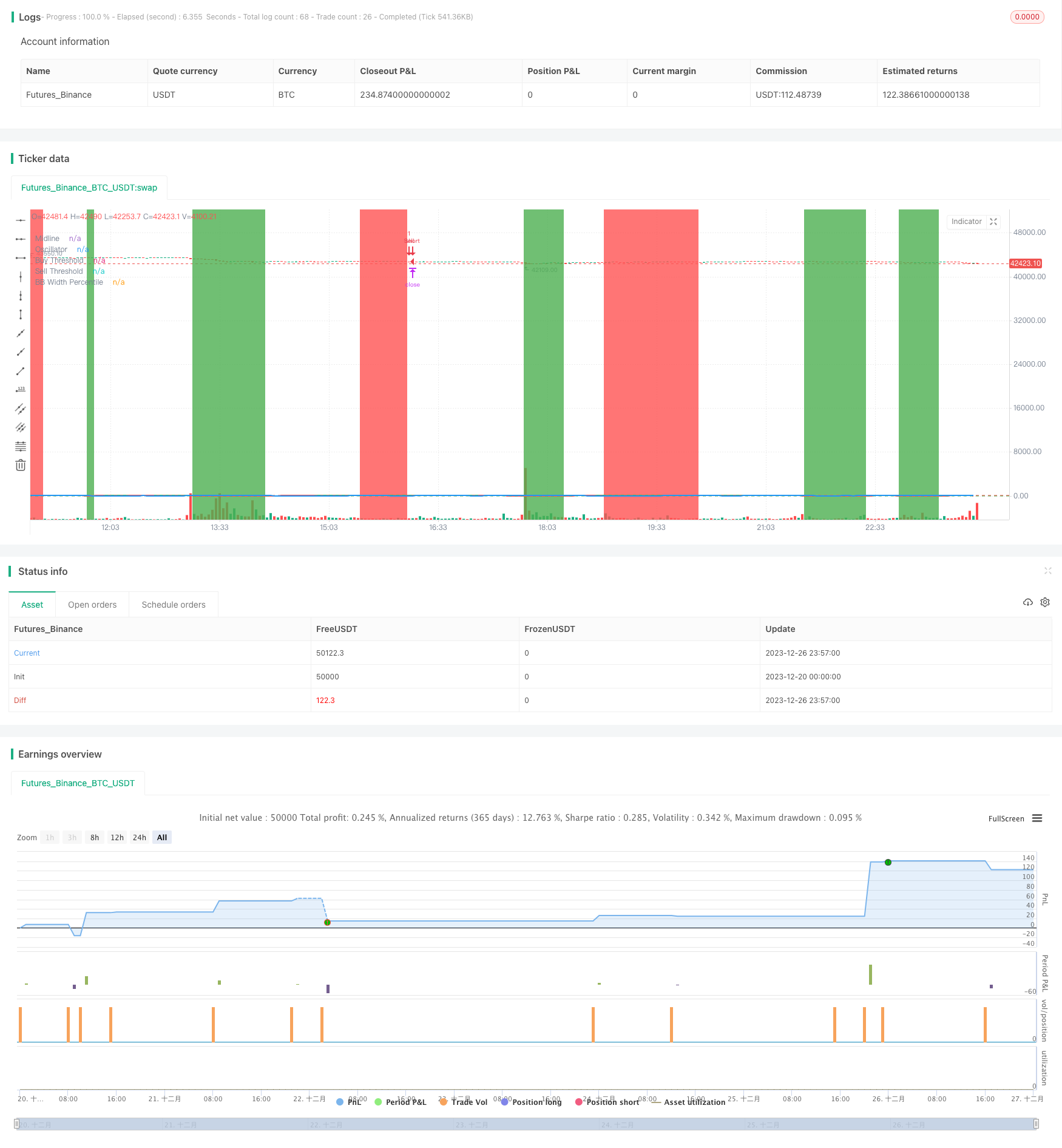Set earnings zoom to 3h
Image resolution: width=1062 pixels, height=1148 pixels.
click(72, 837)
